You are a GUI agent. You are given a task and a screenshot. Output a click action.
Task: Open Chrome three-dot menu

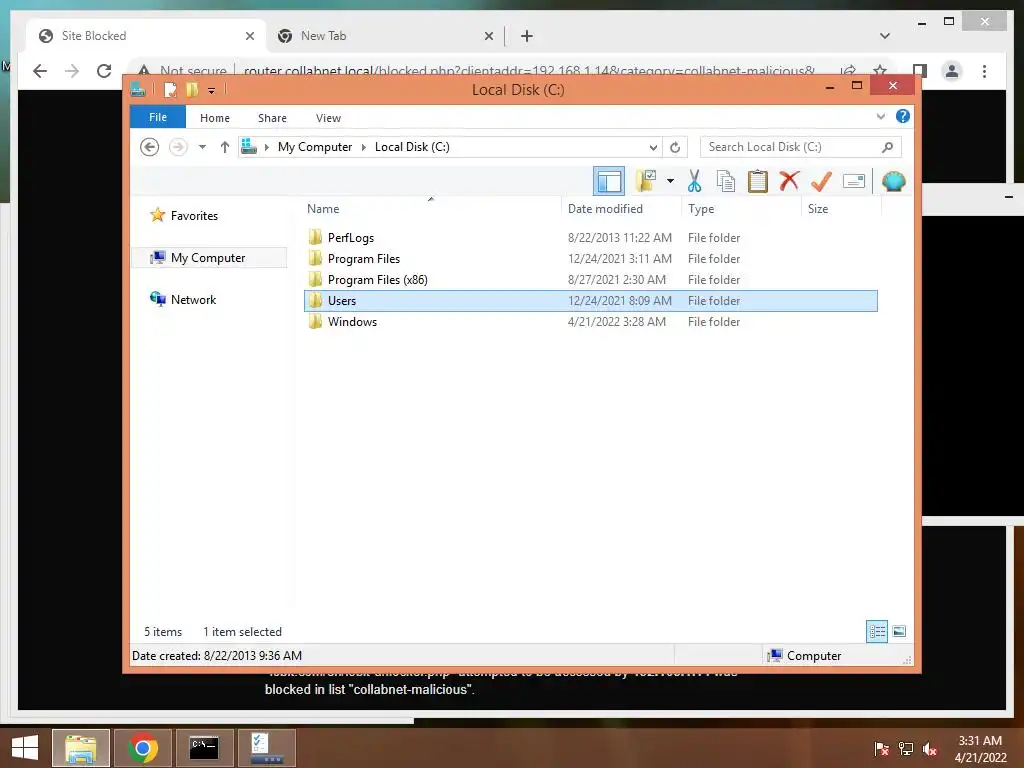[984, 71]
